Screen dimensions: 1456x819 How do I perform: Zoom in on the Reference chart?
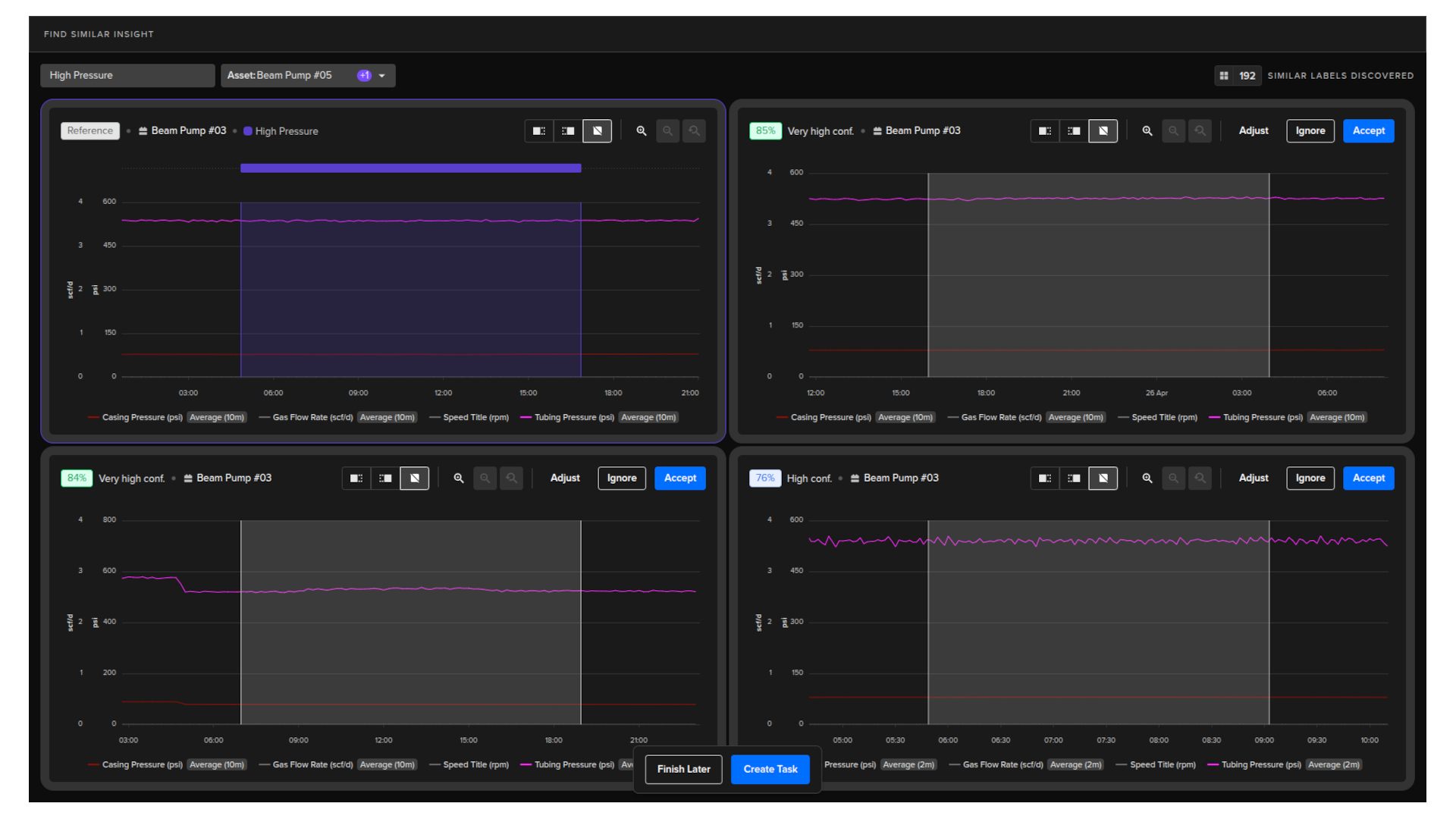click(642, 131)
